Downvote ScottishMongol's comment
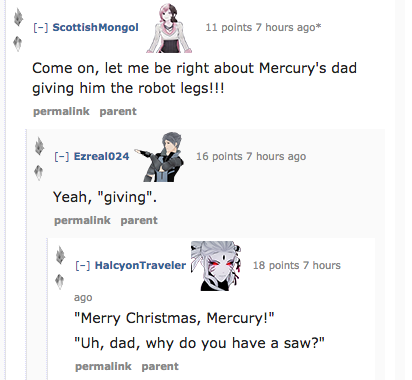412x380 pixels. pyautogui.click(x=18, y=44)
